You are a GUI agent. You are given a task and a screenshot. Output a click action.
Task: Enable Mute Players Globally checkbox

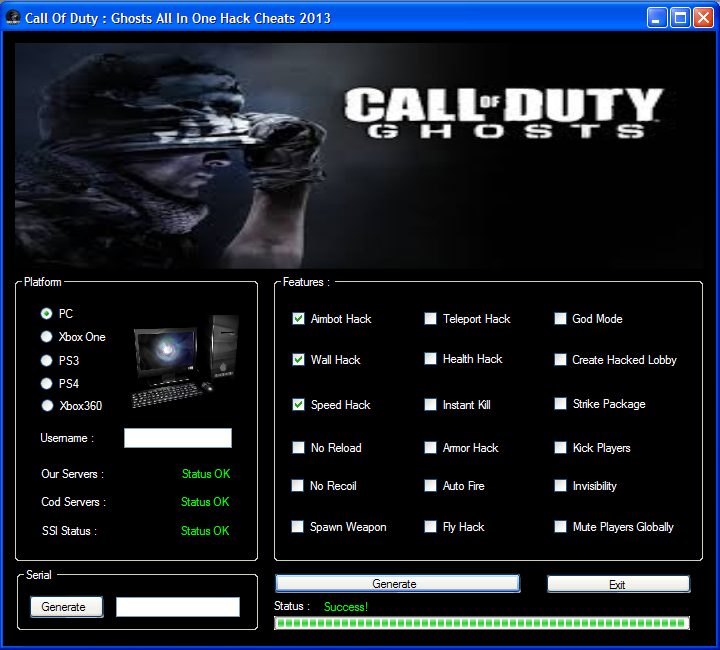click(x=560, y=527)
